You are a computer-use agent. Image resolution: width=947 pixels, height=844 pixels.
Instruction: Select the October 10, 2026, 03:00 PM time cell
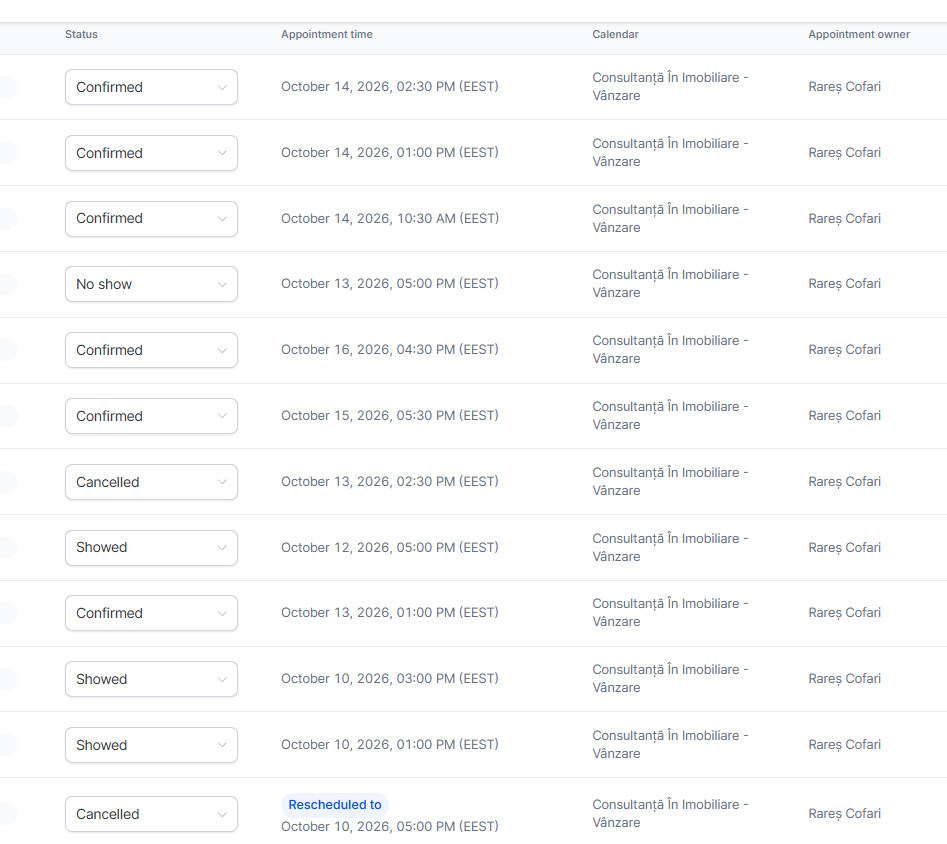click(x=390, y=678)
